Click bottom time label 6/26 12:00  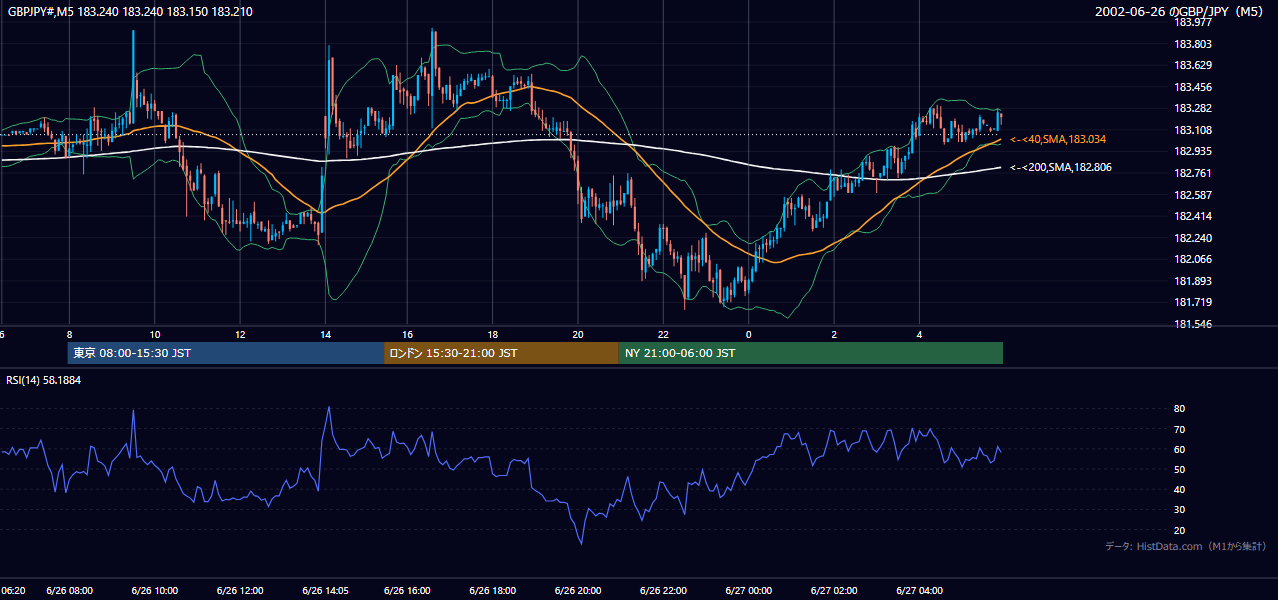pyautogui.click(x=240, y=590)
